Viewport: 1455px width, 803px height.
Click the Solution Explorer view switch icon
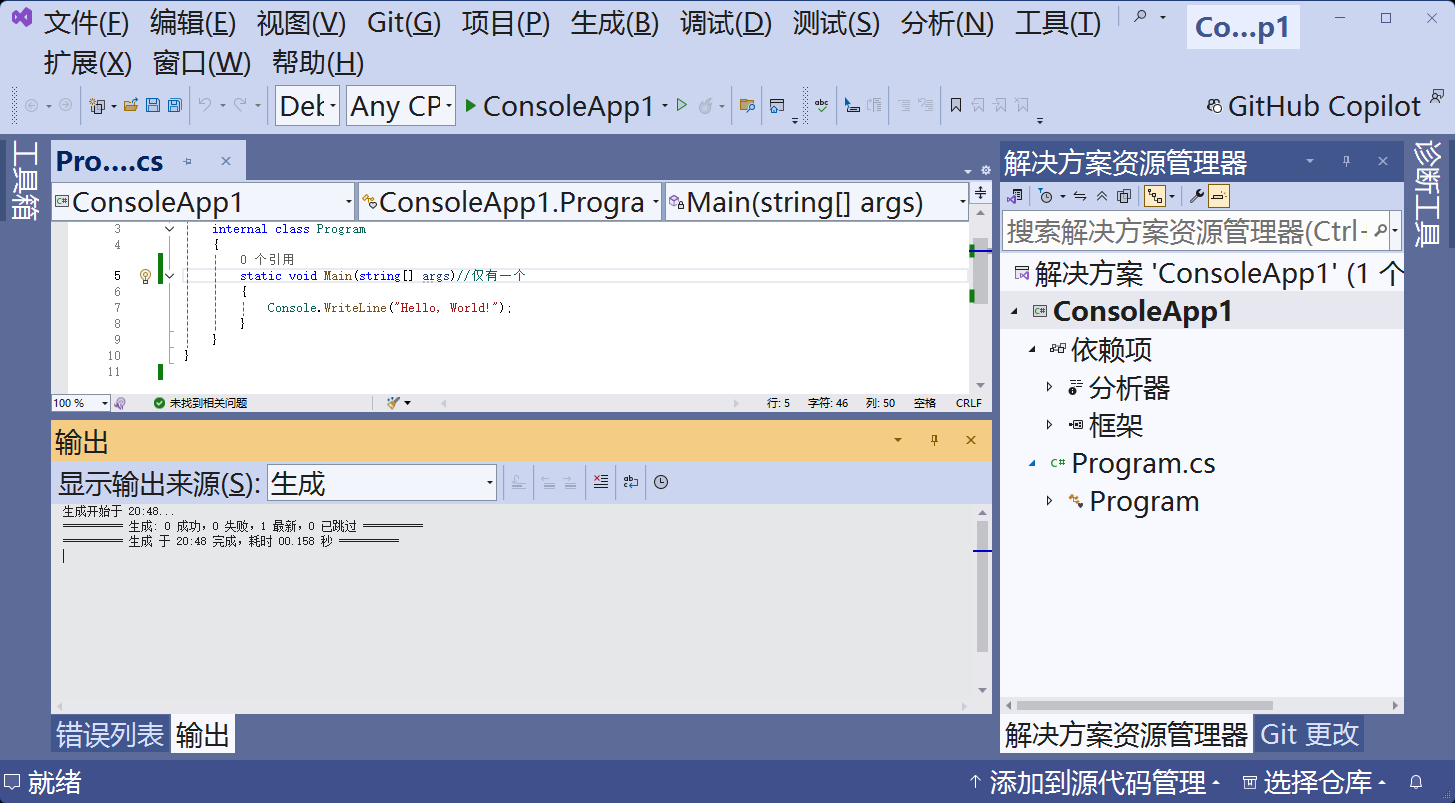1015,196
